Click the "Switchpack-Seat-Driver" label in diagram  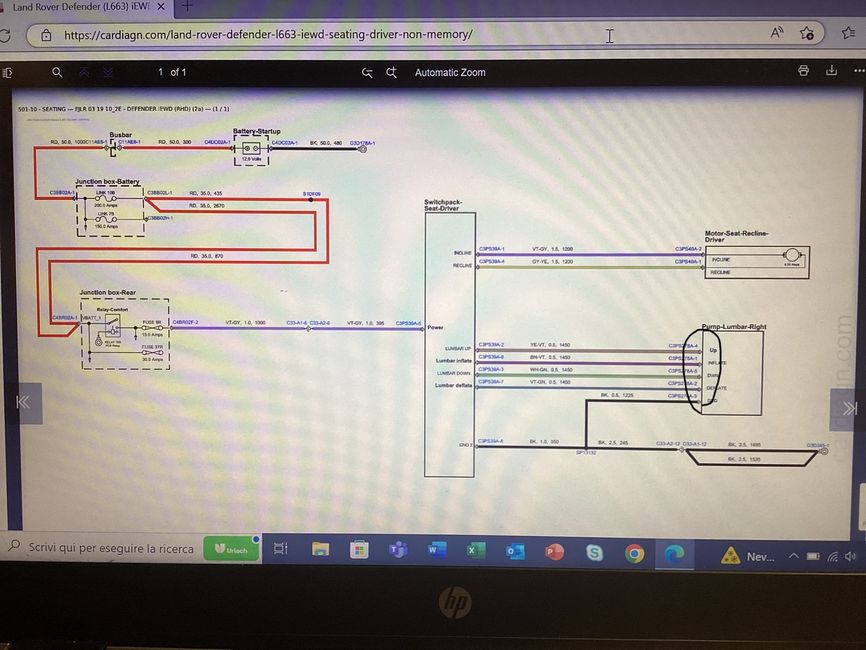[442, 205]
